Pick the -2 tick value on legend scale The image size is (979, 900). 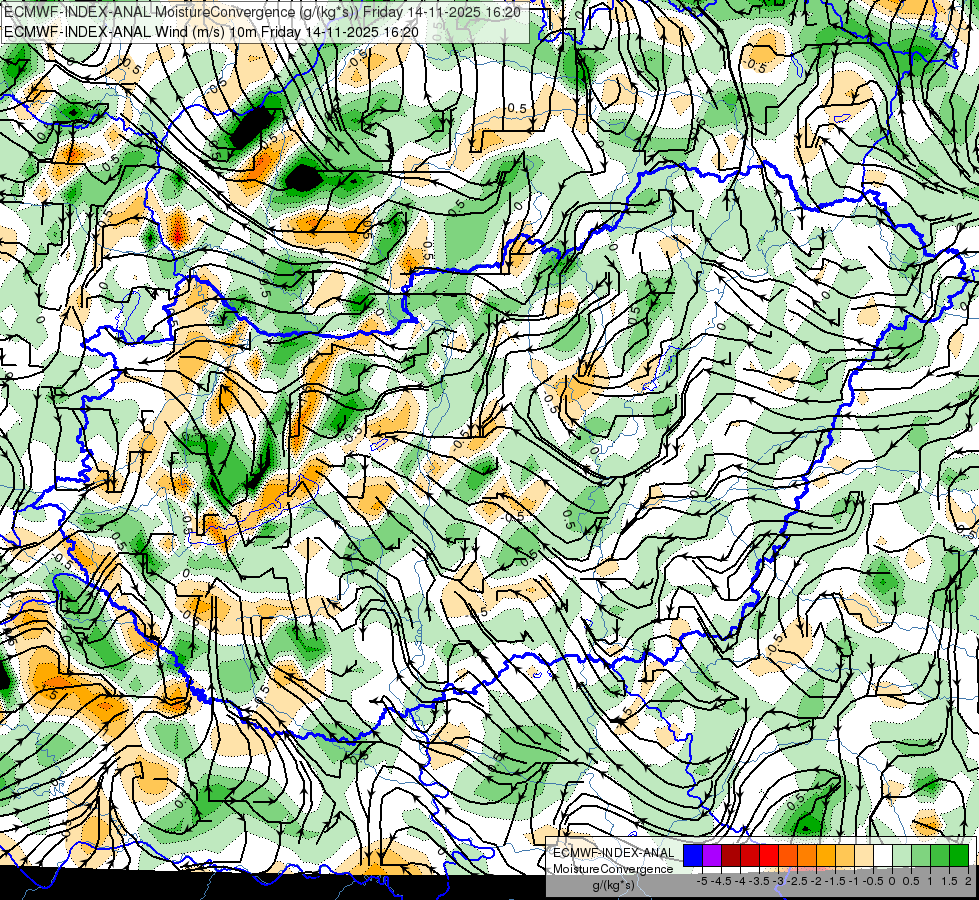(816, 881)
